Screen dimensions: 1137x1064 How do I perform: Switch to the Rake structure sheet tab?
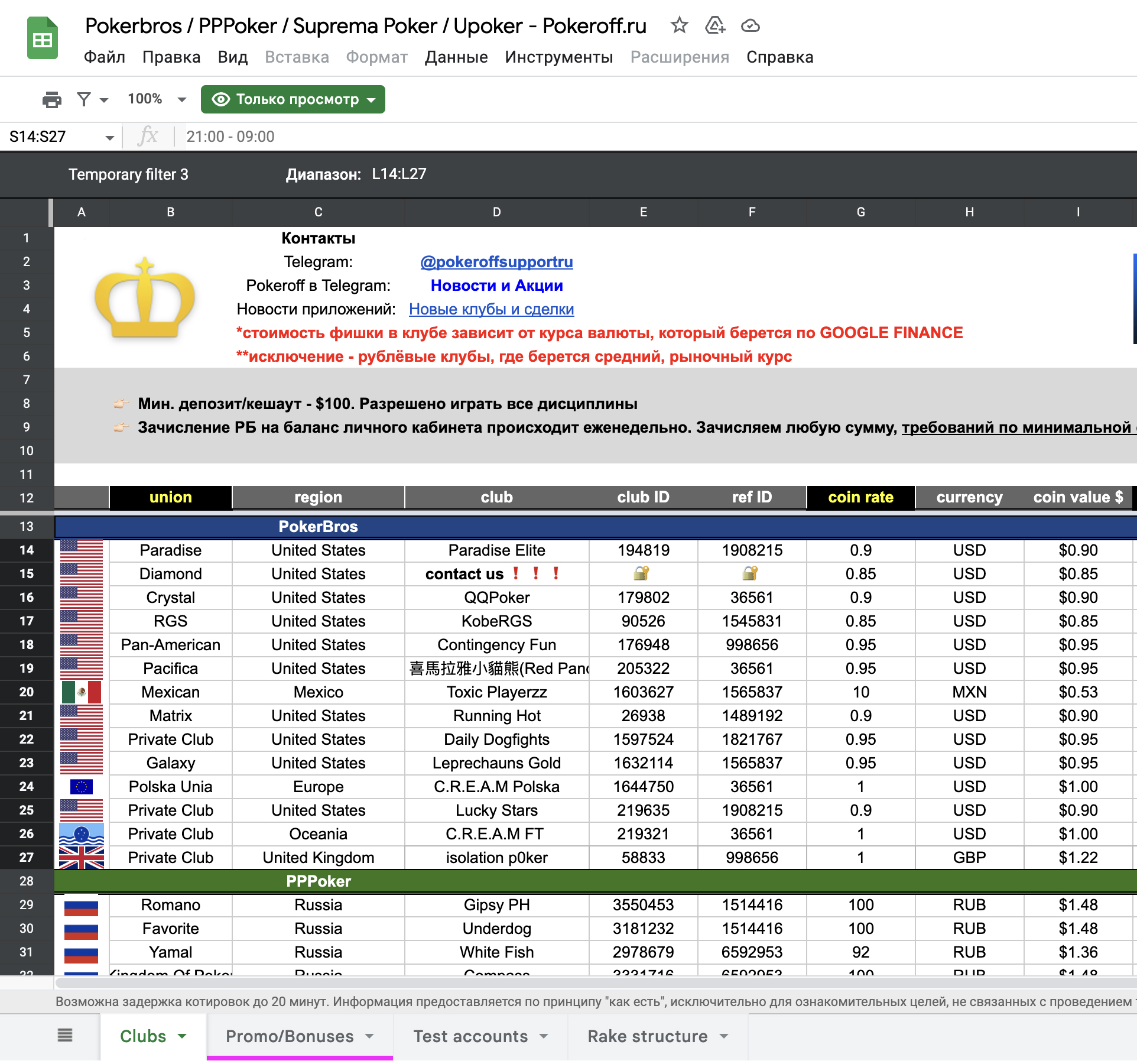(x=647, y=1036)
